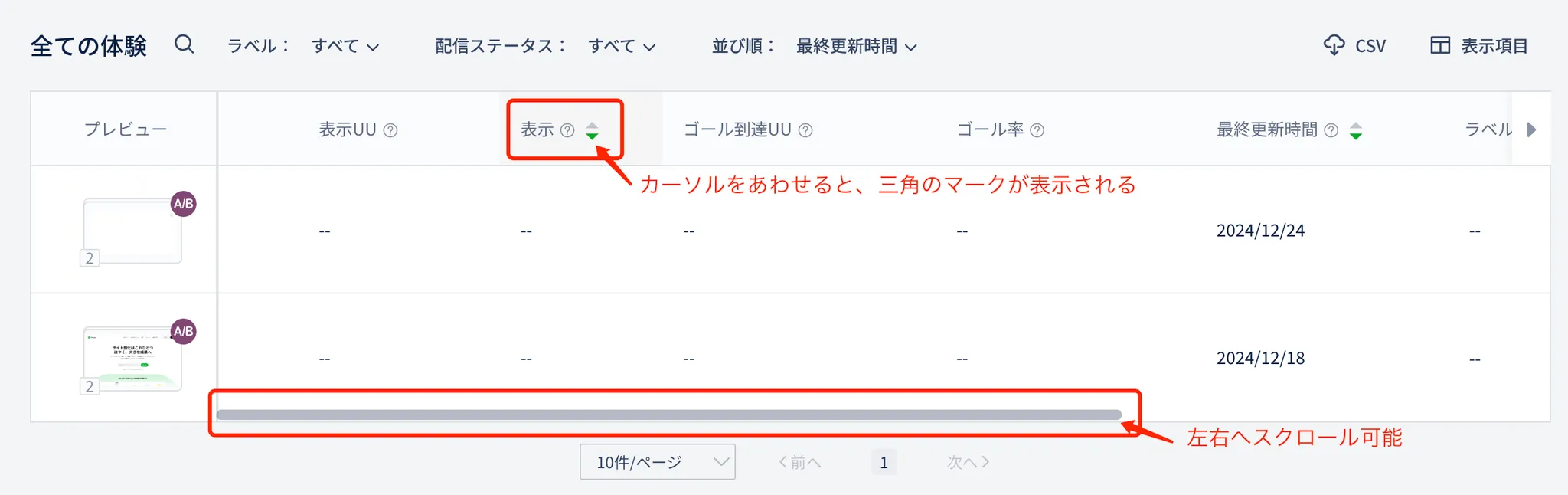Image resolution: width=1568 pixels, height=495 pixels.
Task: Click help icon next to ゴール到達UU
Action: click(805, 130)
